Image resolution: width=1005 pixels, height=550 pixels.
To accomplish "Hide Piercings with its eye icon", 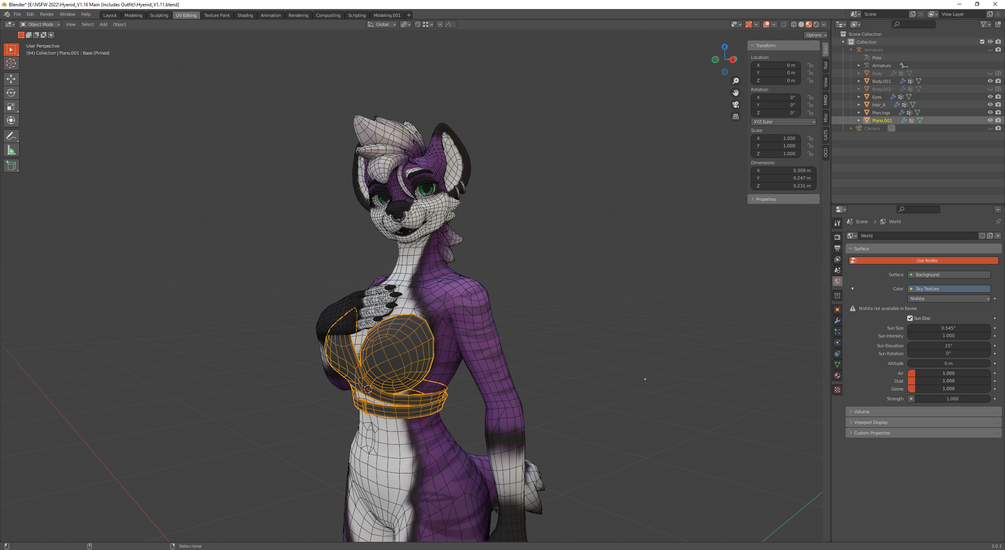I will [x=990, y=112].
